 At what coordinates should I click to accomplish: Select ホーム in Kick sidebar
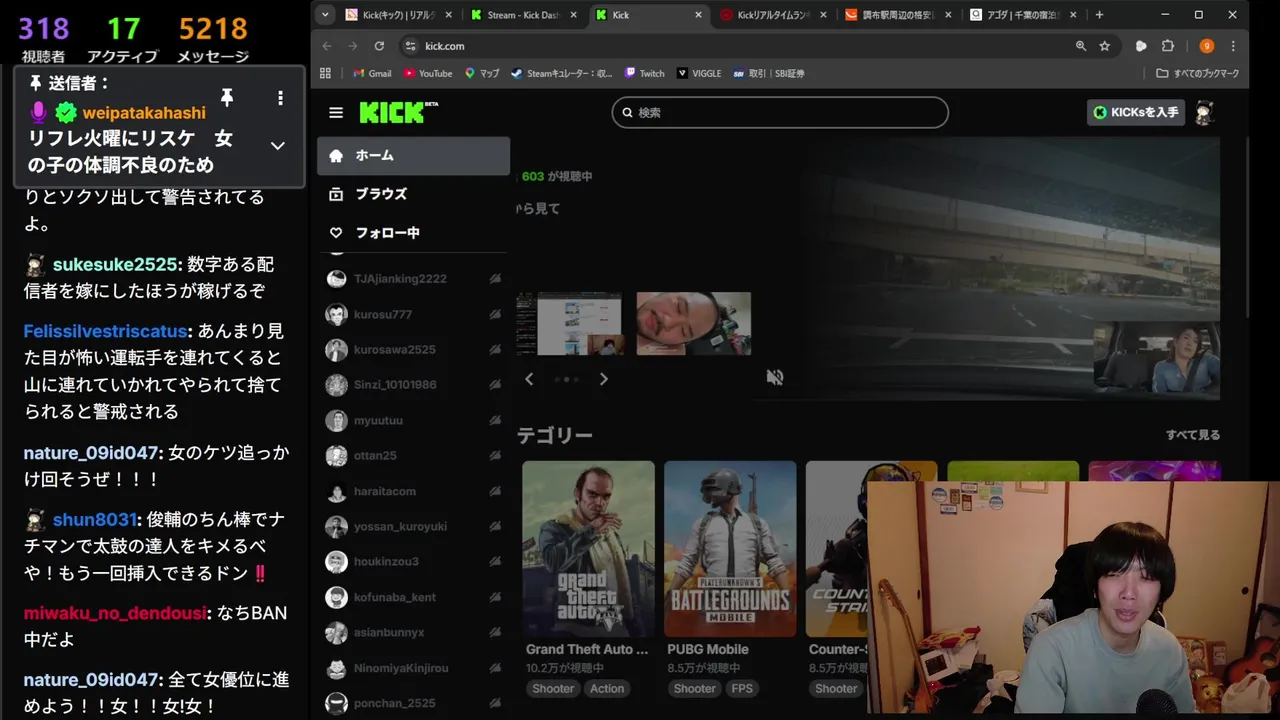(x=413, y=155)
